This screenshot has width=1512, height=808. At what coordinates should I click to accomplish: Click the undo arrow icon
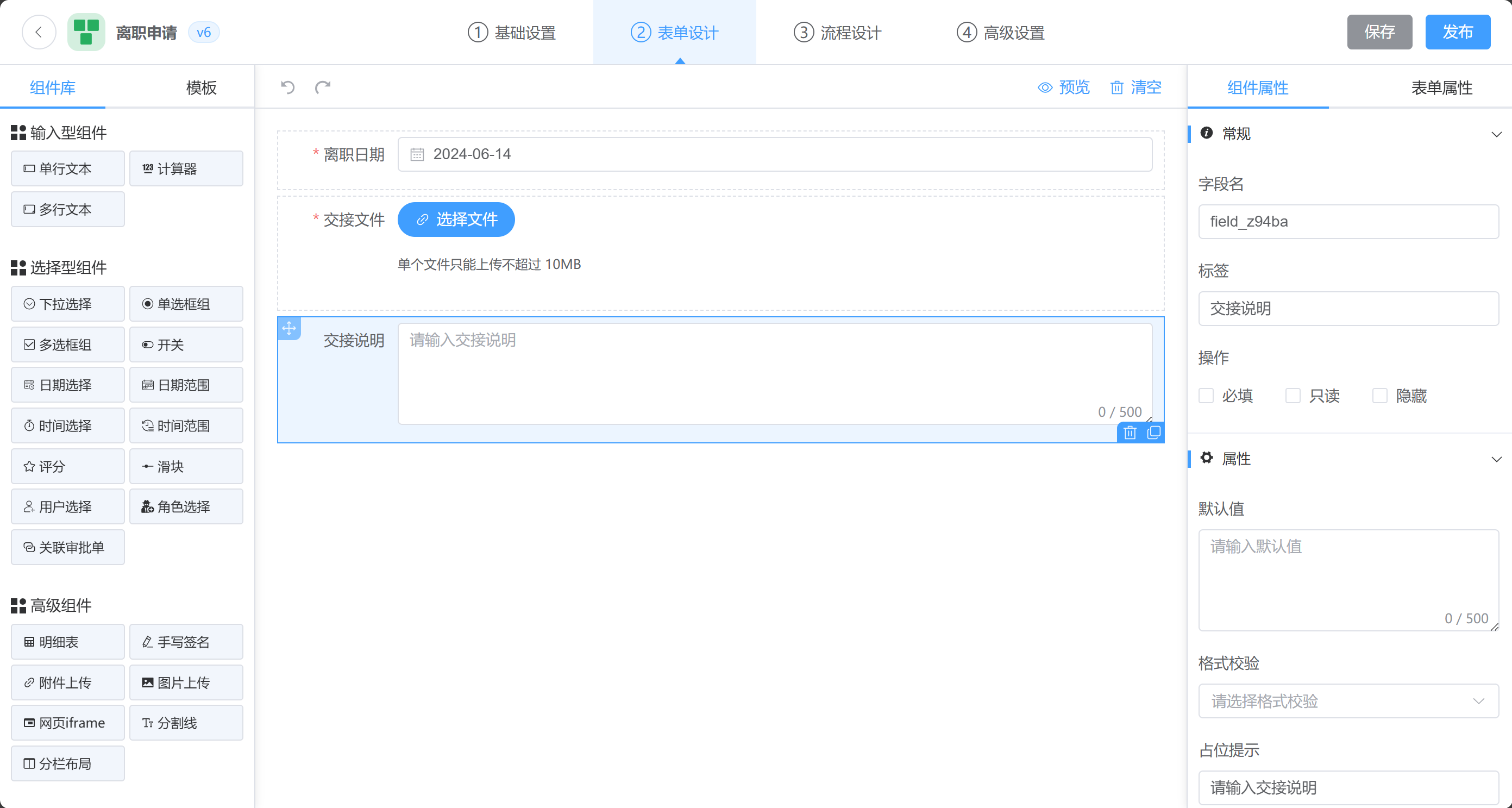coord(287,87)
